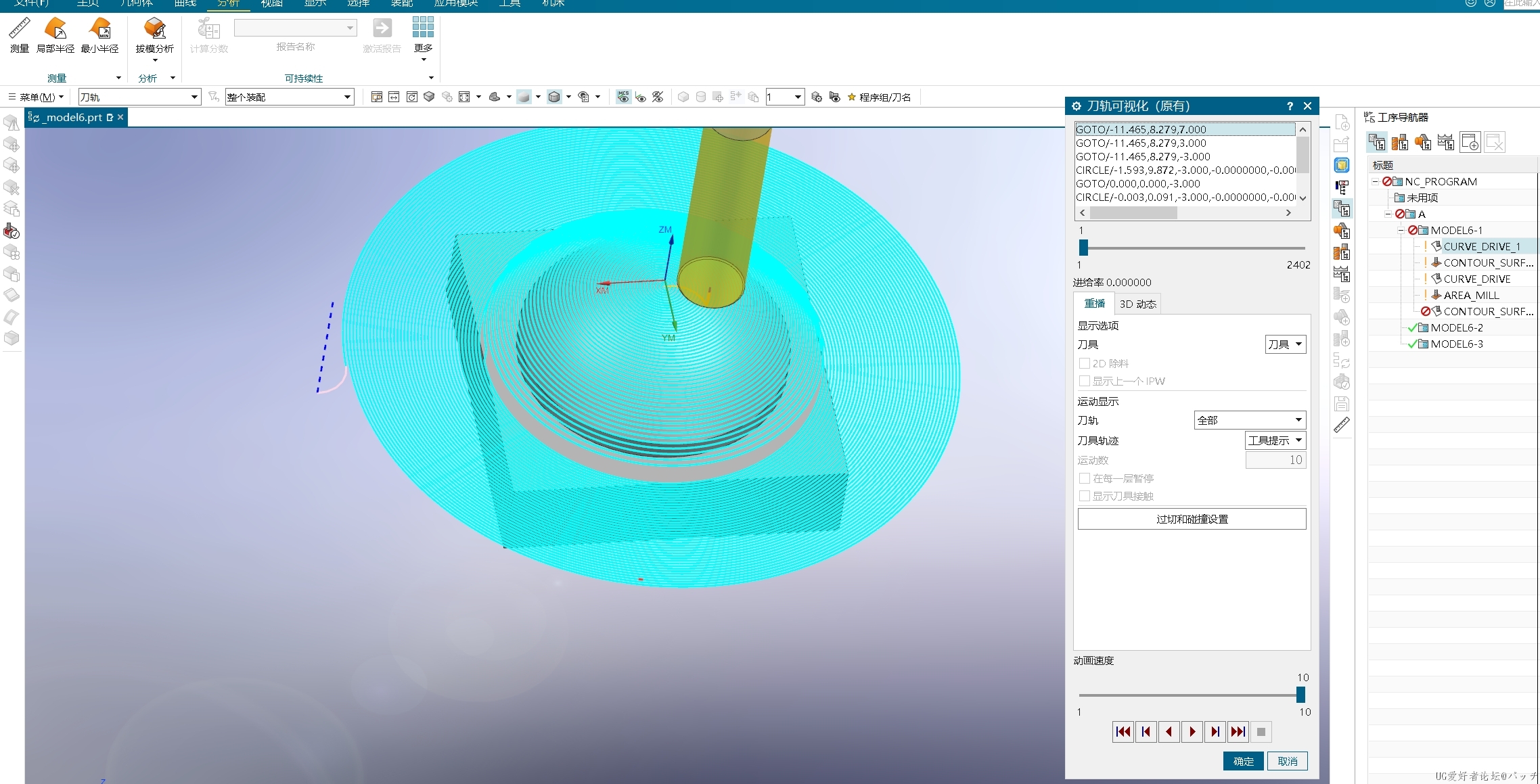Close the _model6.prt tab
1540x784 pixels.
click(120, 117)
